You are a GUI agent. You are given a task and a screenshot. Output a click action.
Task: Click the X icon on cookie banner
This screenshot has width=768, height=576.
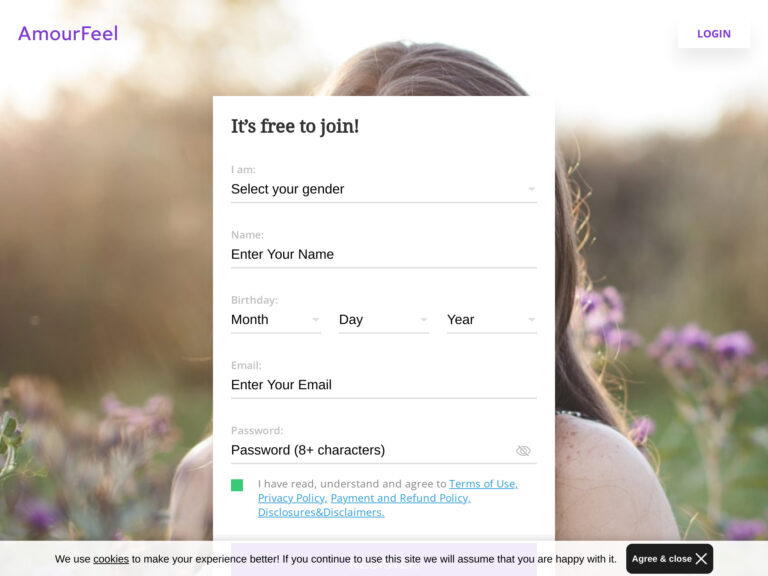(701, 559)
